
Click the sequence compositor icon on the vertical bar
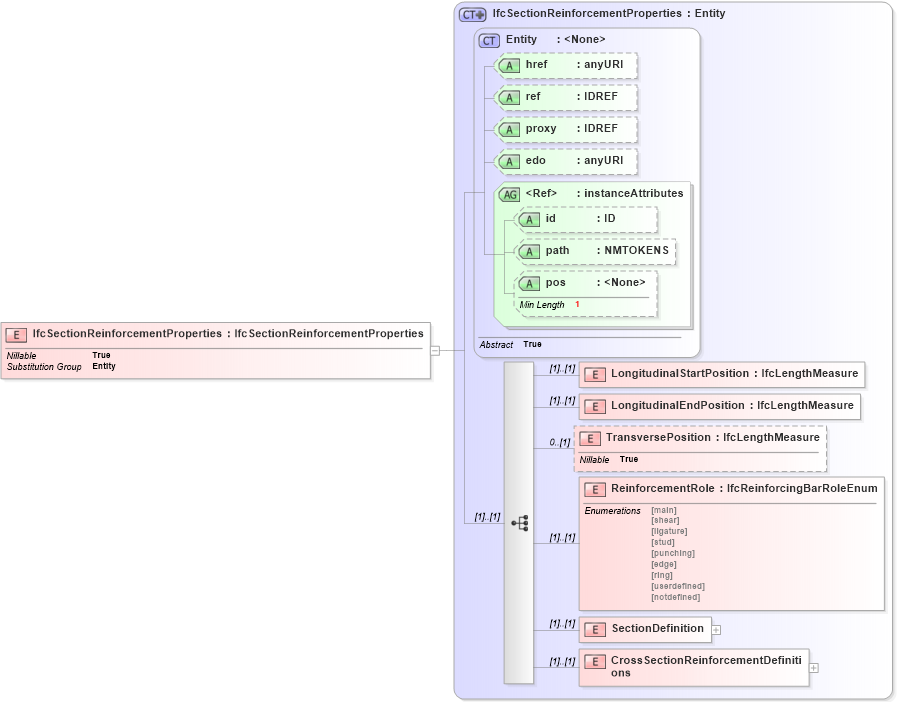(x=520, y=523)
